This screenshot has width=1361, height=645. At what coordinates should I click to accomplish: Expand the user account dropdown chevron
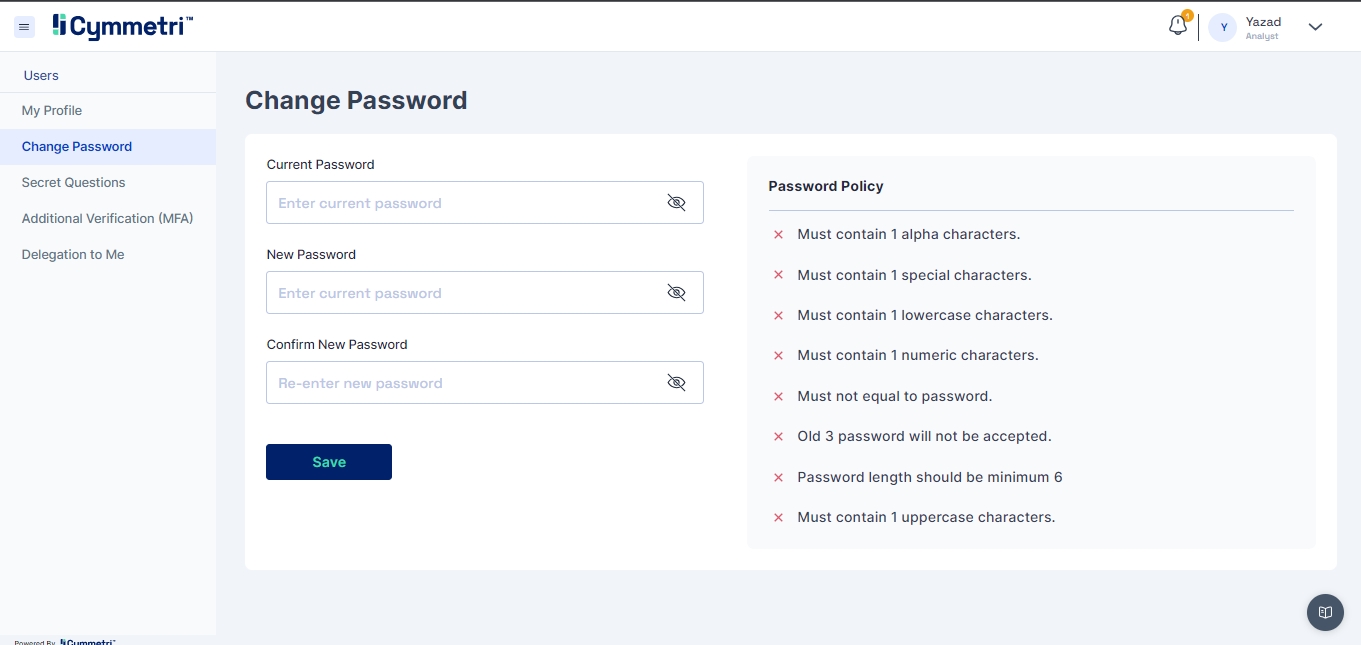1315,27
